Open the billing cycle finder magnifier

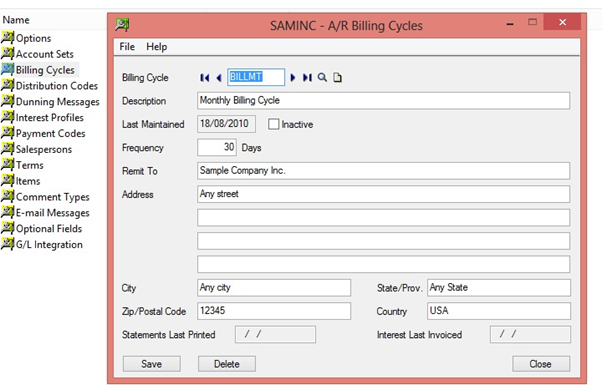tap(322, 78)
